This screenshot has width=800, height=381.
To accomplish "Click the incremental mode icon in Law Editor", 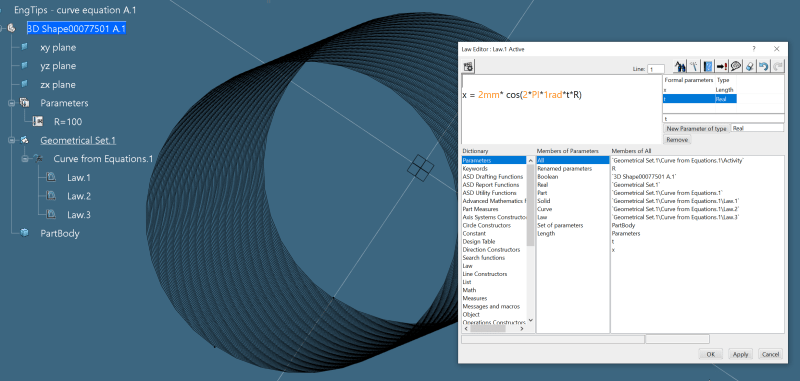I will [468, 66].
